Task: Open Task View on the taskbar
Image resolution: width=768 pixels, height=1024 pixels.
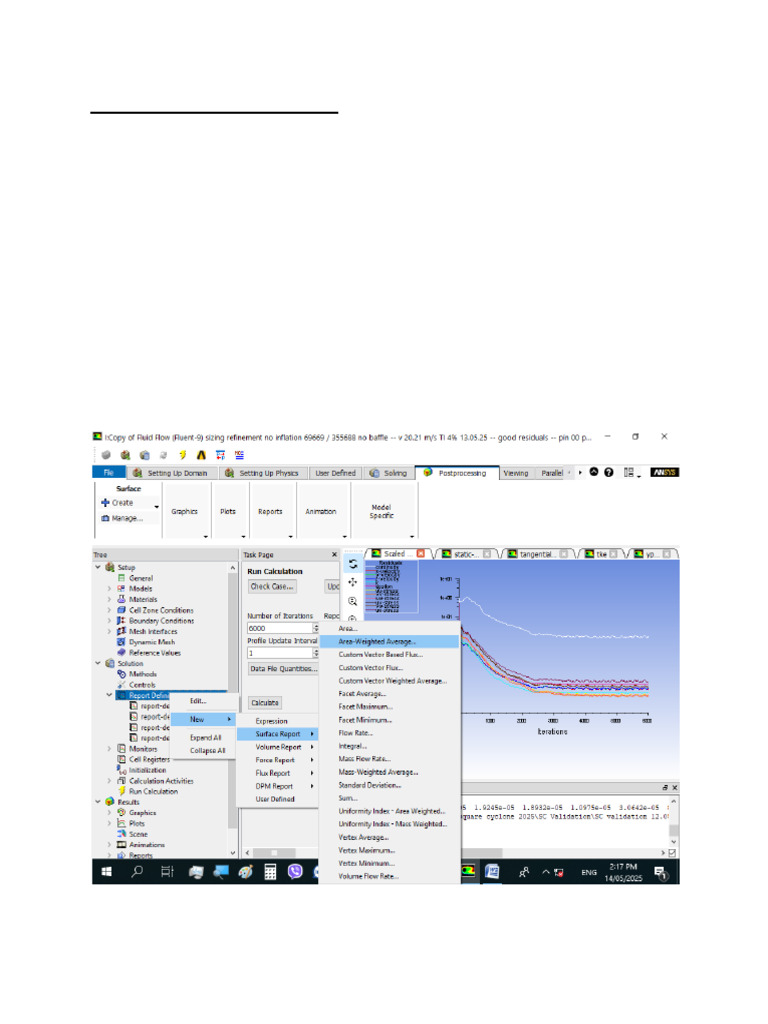Action: pos(167,872)
